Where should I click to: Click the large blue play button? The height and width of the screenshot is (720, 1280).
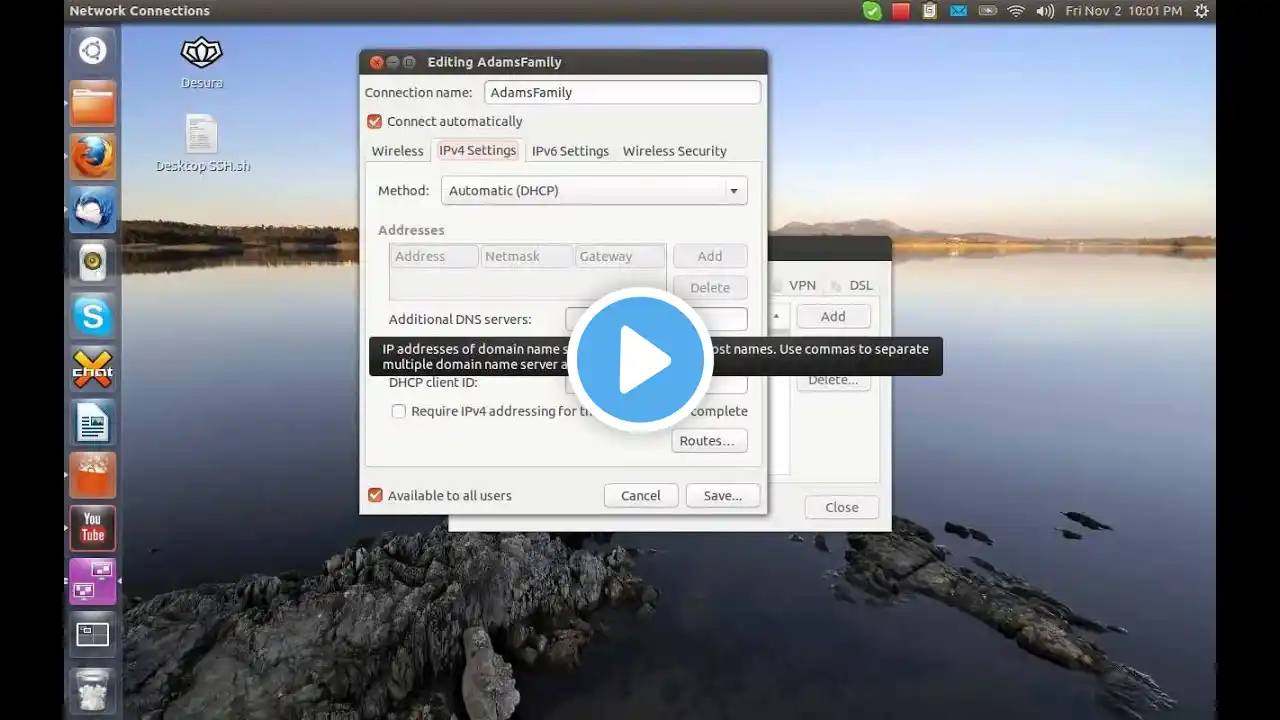[x=640, y=360]
